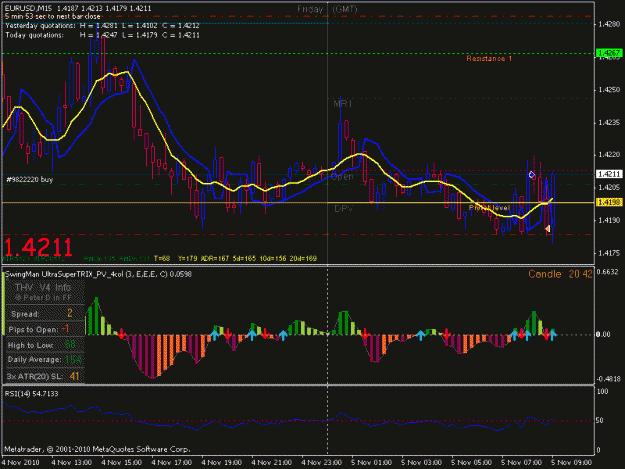This screenshot has width=625, height=469.
Task: Click the 'Today quotations' line
Action: pyautogui.click(x=102, y=35)
